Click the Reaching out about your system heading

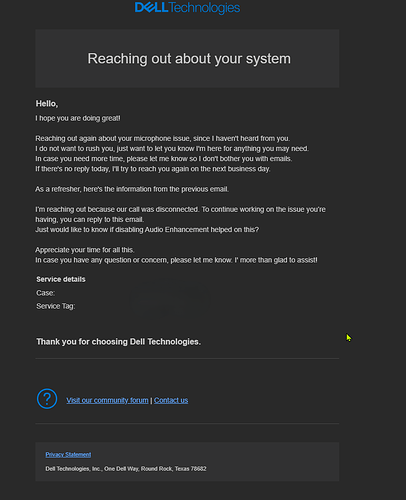pyautogui.click(x=189, y=59)
